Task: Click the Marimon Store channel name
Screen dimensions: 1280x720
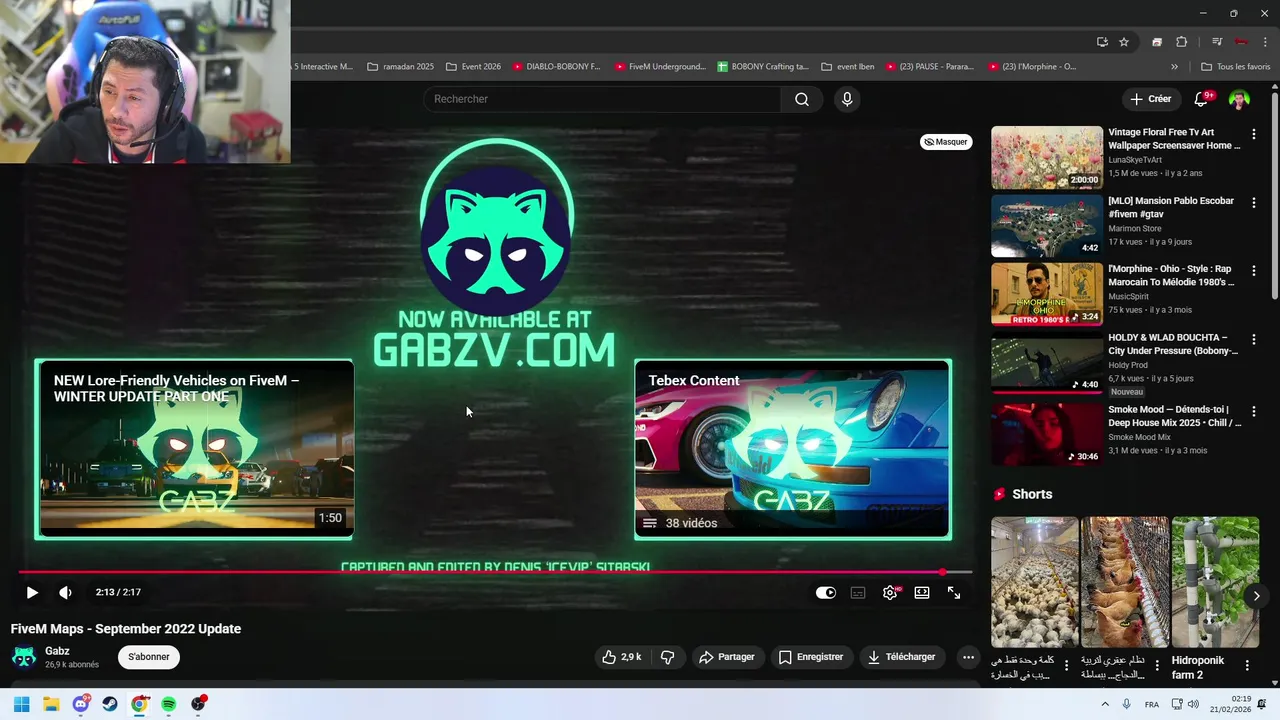Action: [x=1135, y=228]
